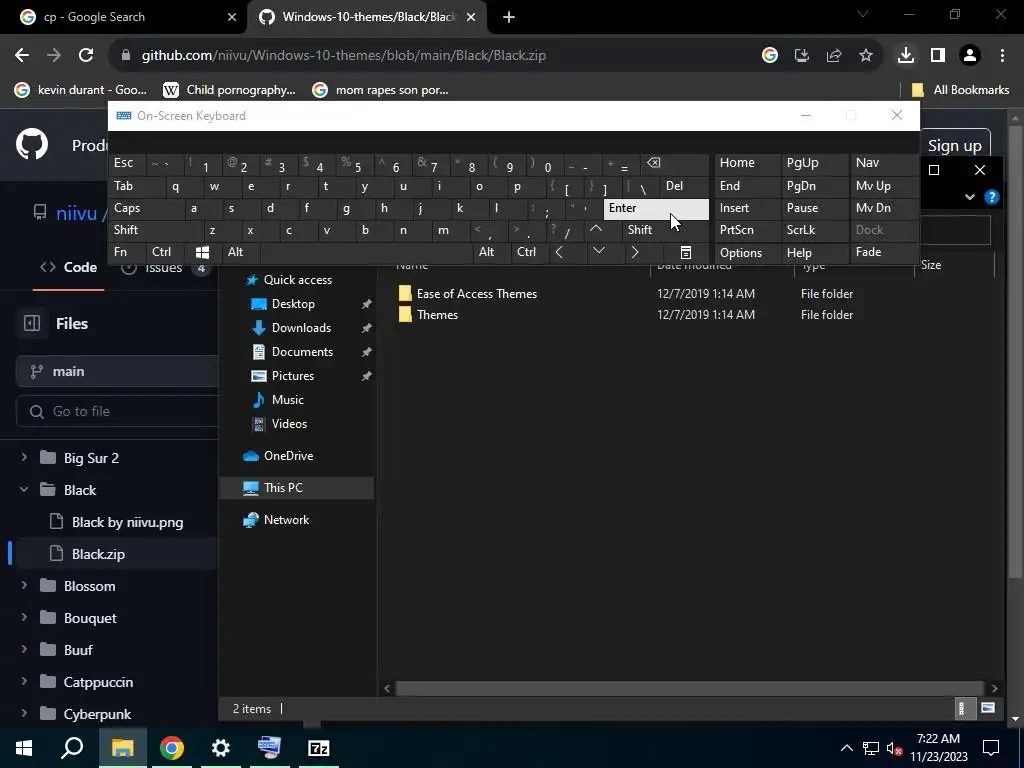Screen dimensions: 1024x768
Task: Open File Explorer help question icon
Action: 991,197
